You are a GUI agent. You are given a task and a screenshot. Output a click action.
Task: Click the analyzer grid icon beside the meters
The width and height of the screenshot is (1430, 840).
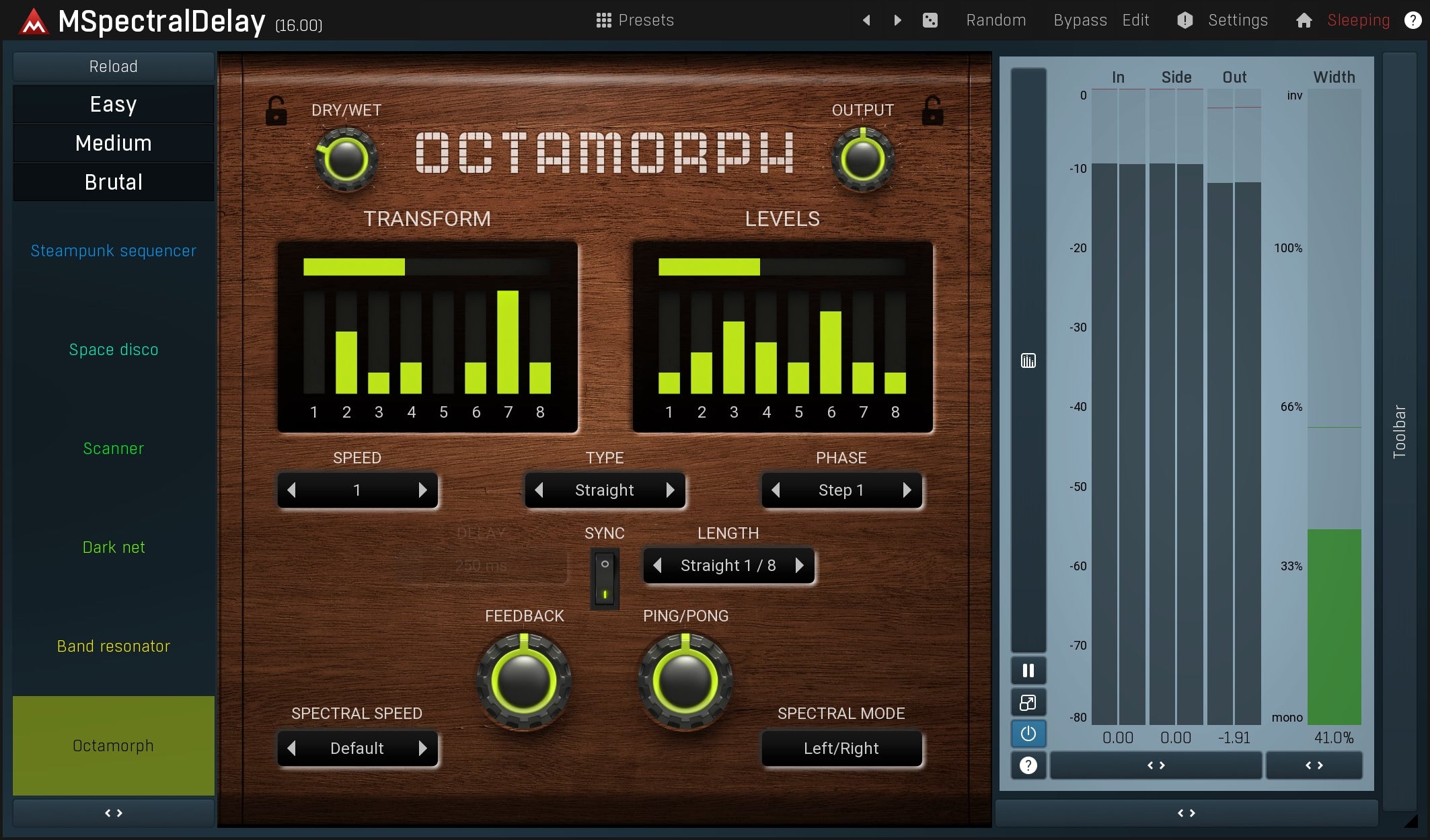tap(1027, 360)
